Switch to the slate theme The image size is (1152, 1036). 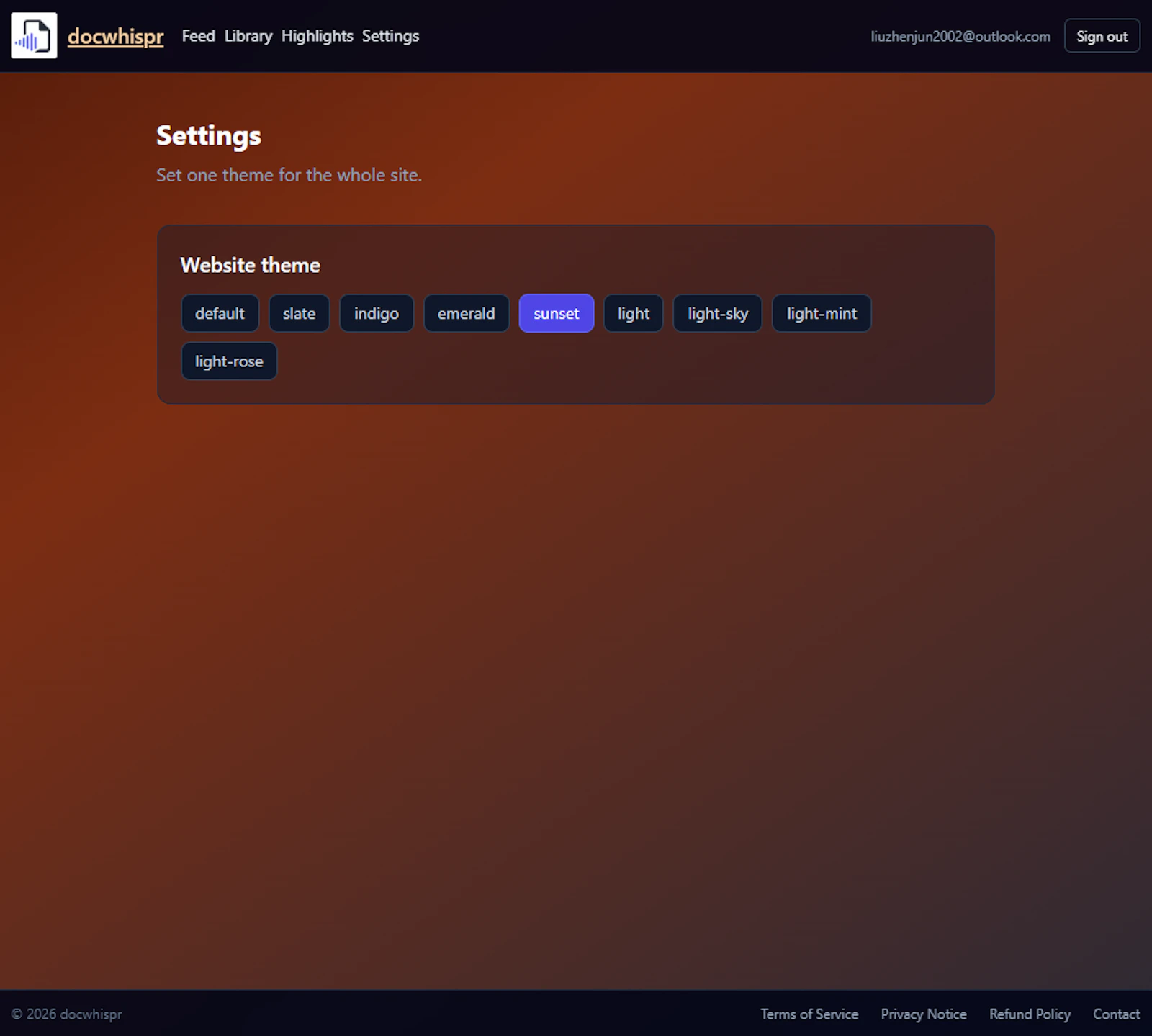299,313
